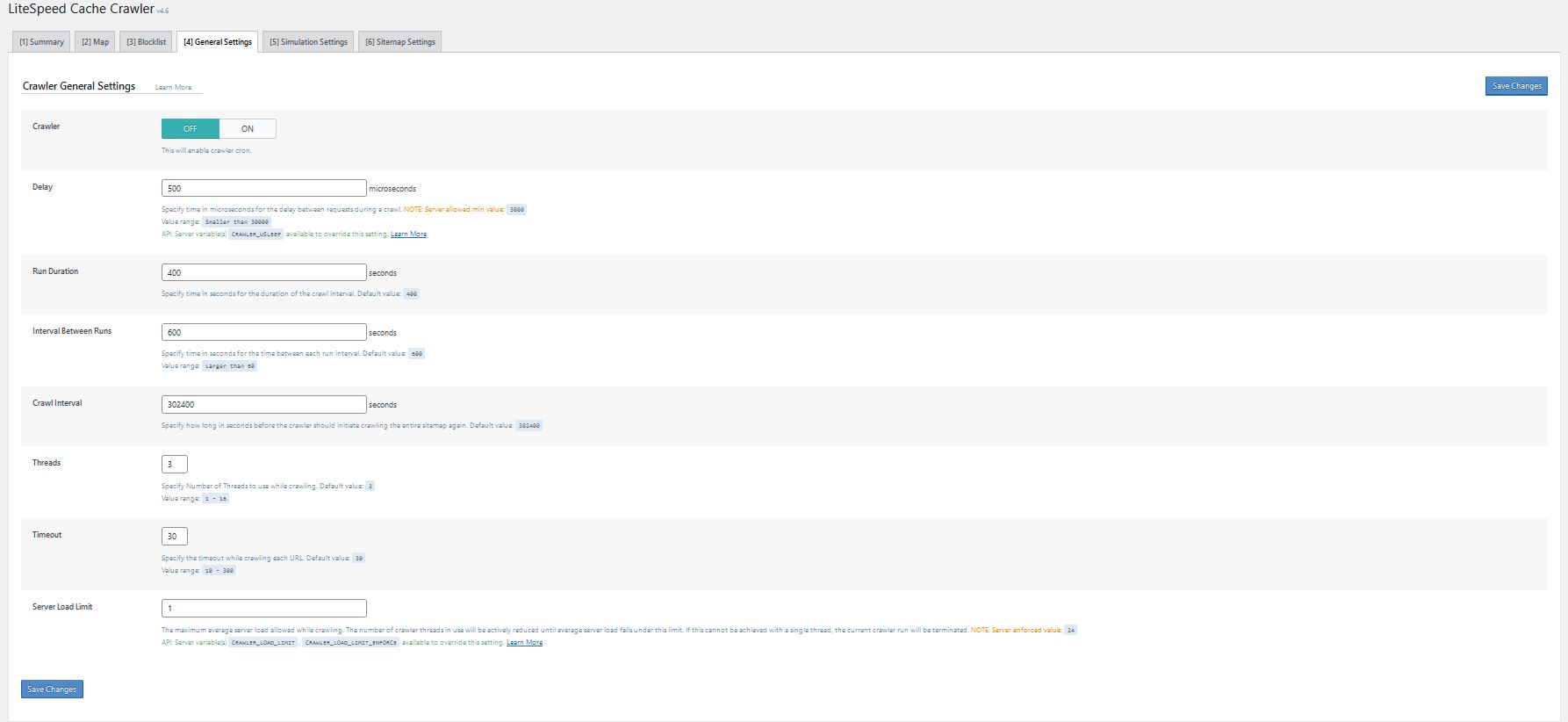Focus the Run Duration input field

tap(263, 272)
